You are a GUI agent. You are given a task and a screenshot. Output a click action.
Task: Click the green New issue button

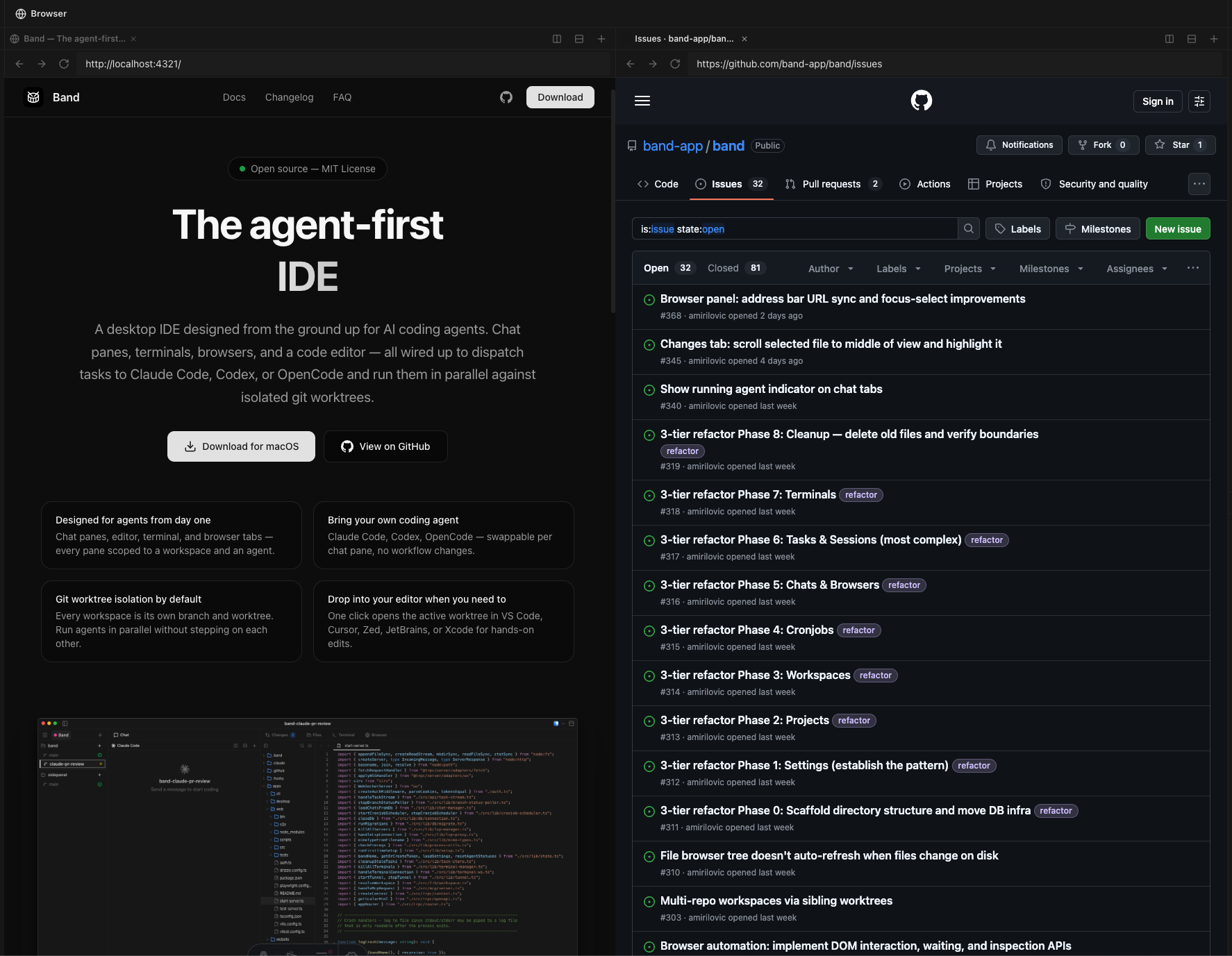[x=1178, y=228]
